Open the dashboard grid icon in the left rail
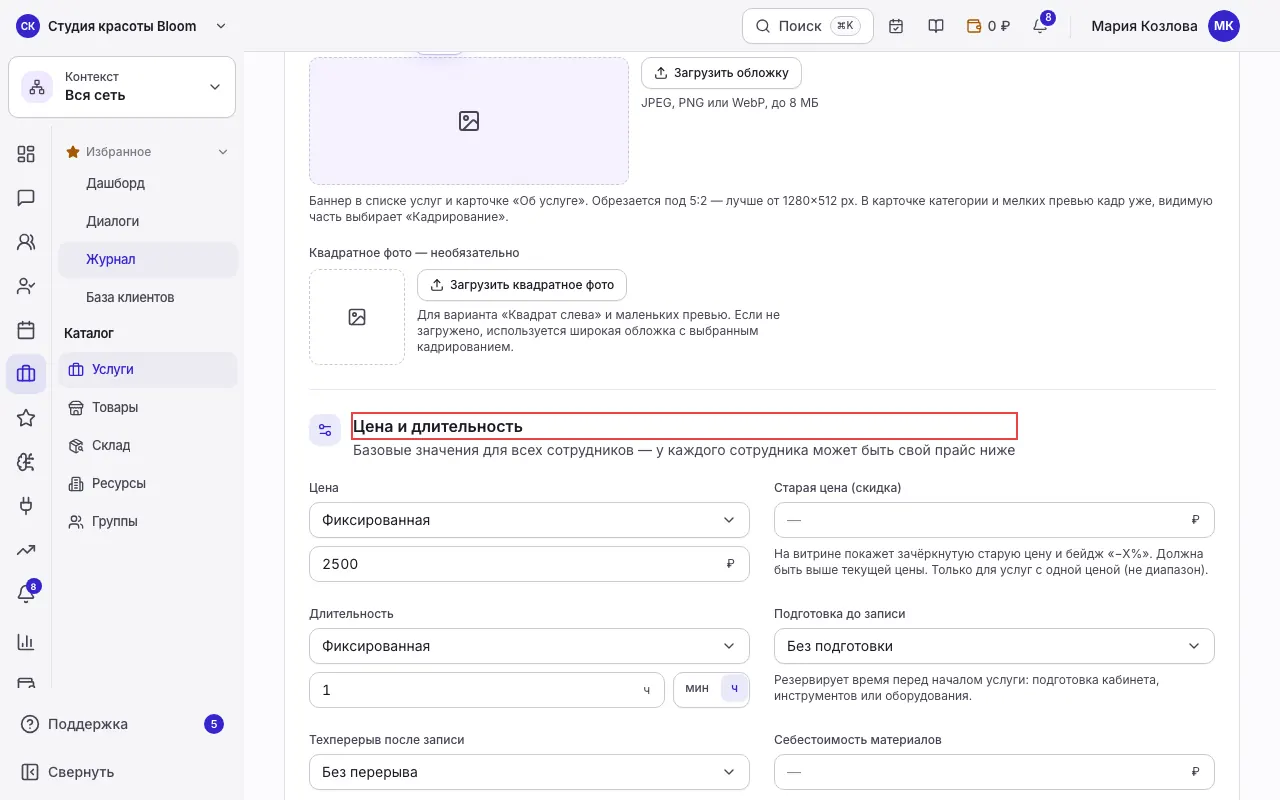Screen dimensions: 1280x800 click(26, 154)
